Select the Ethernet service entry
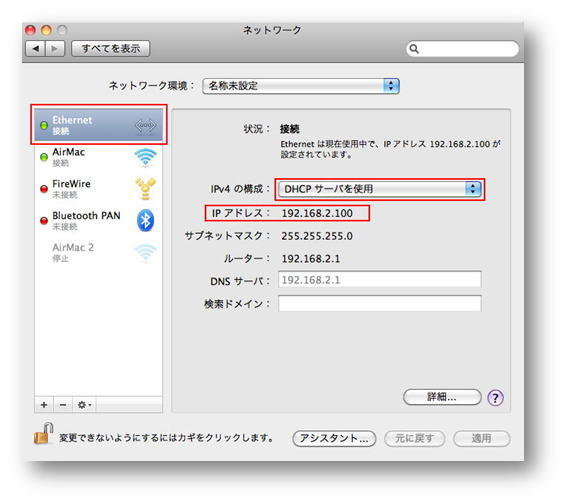This screenshot has width=566, height=503. point(99,125)
